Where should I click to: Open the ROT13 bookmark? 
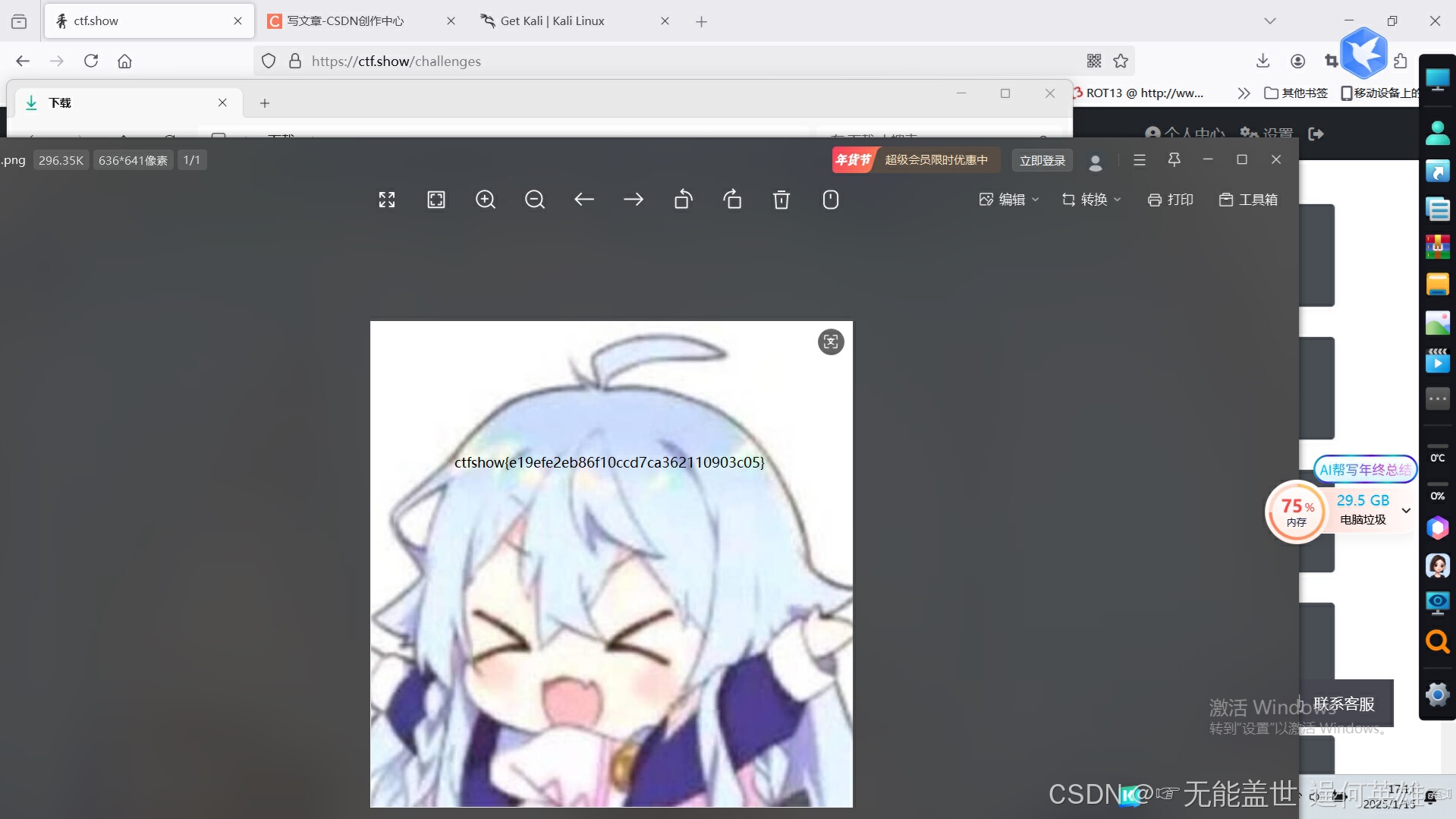1138,93
